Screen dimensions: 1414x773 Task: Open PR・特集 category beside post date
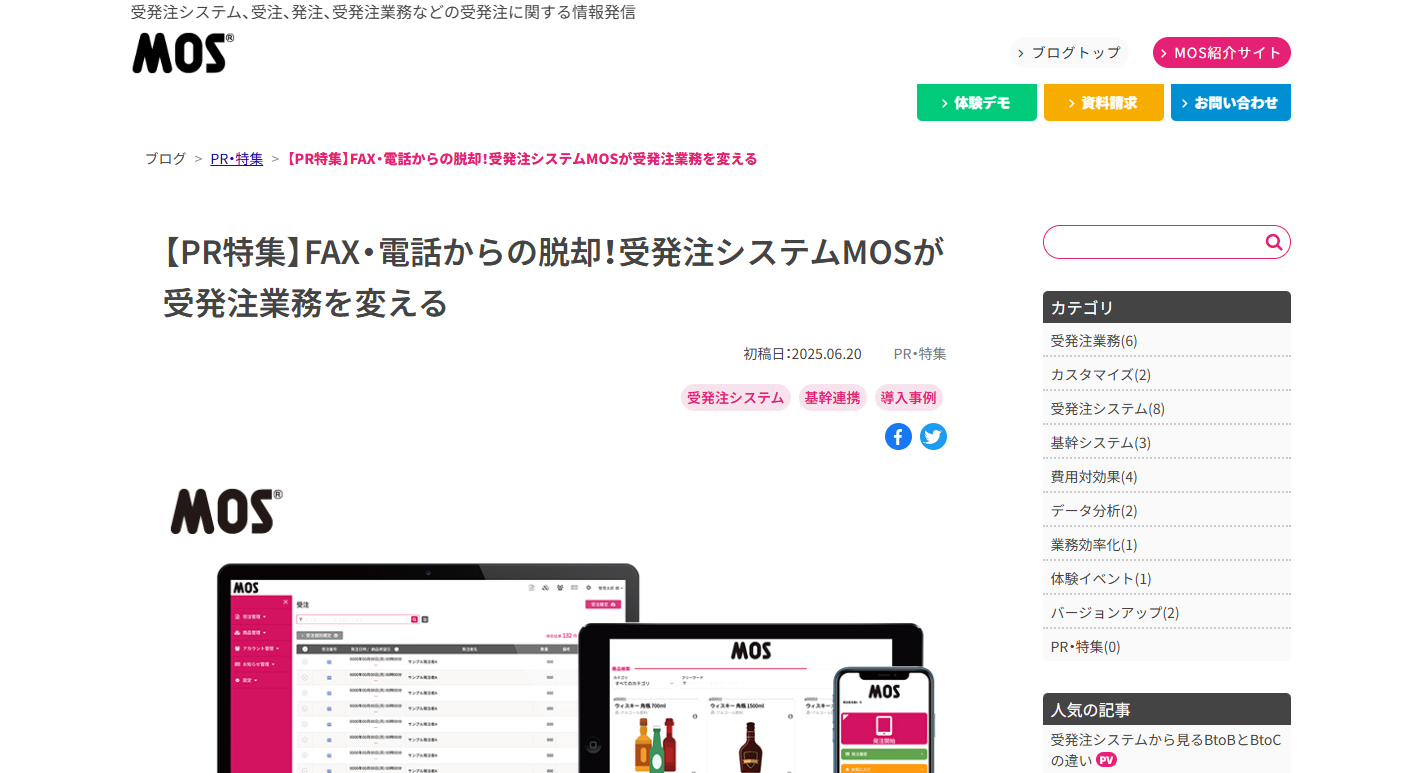click(920, 353)
